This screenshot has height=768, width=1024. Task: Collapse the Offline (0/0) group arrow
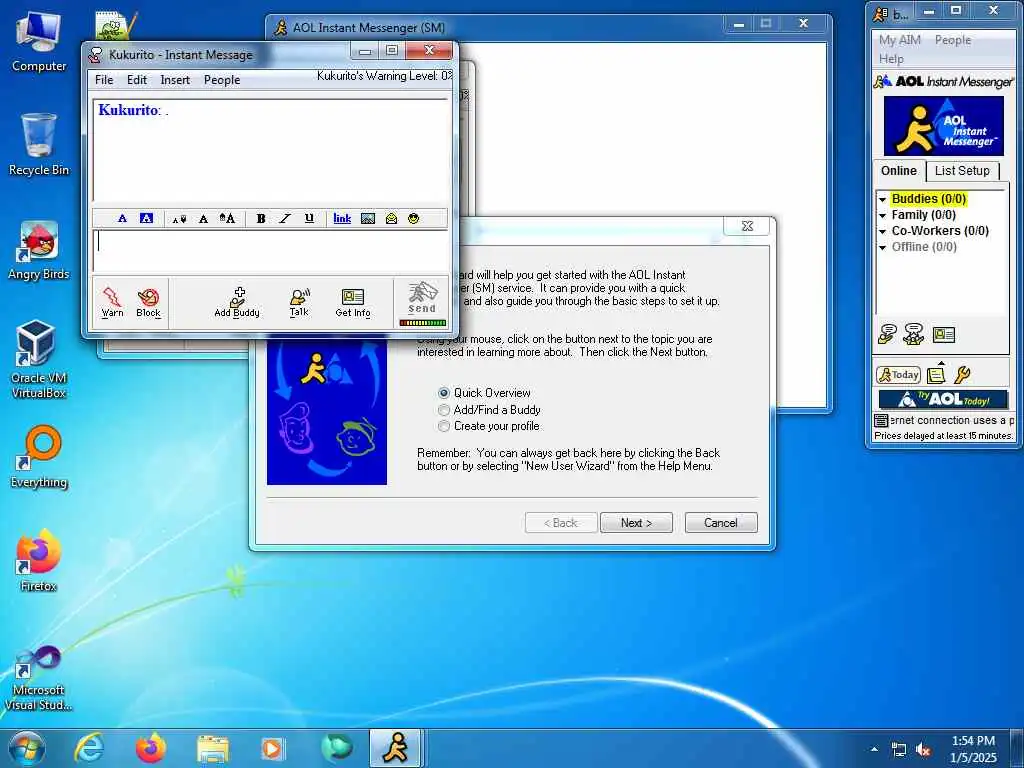point(882,248)
